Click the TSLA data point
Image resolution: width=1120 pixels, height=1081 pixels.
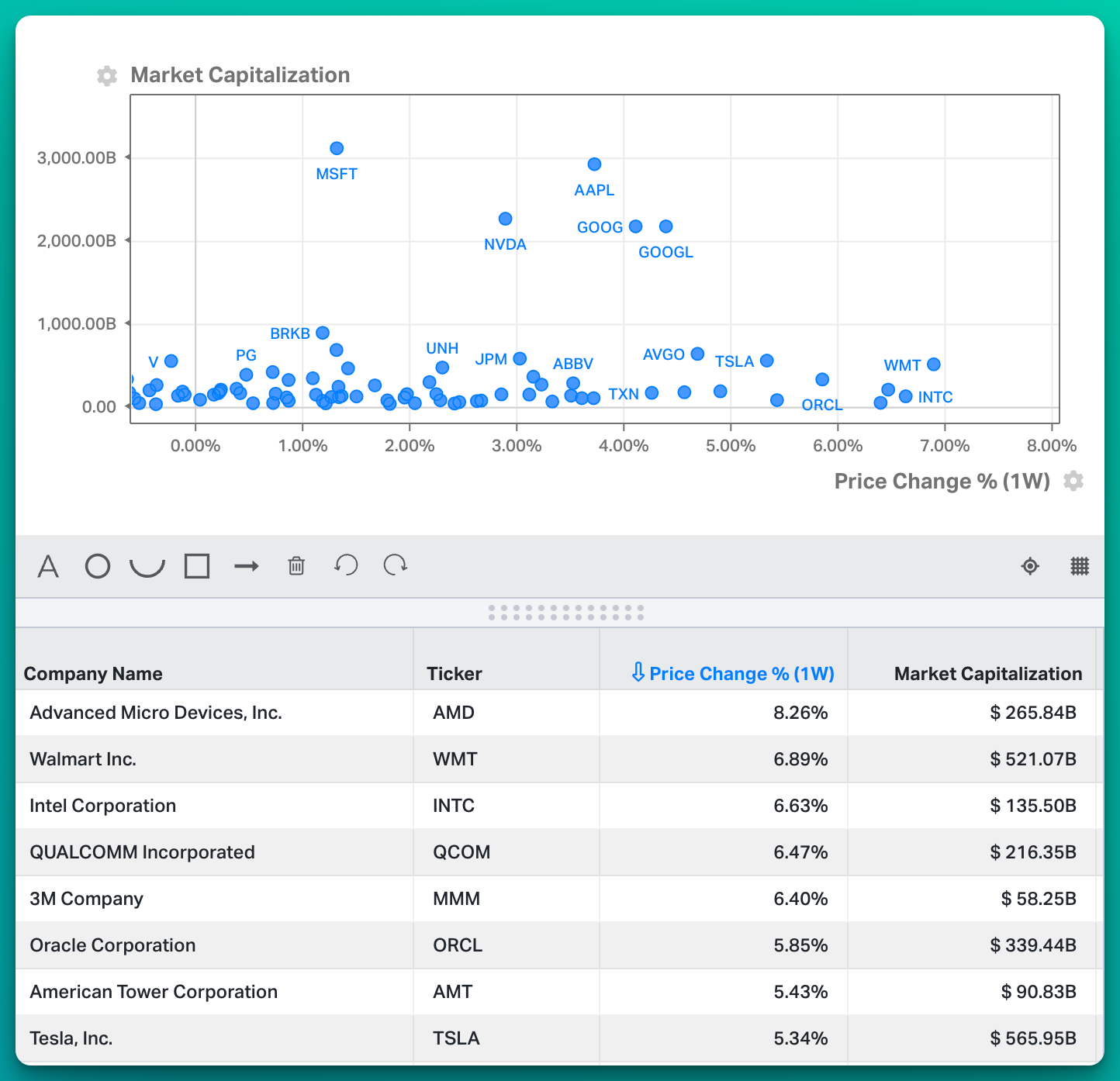766,361
